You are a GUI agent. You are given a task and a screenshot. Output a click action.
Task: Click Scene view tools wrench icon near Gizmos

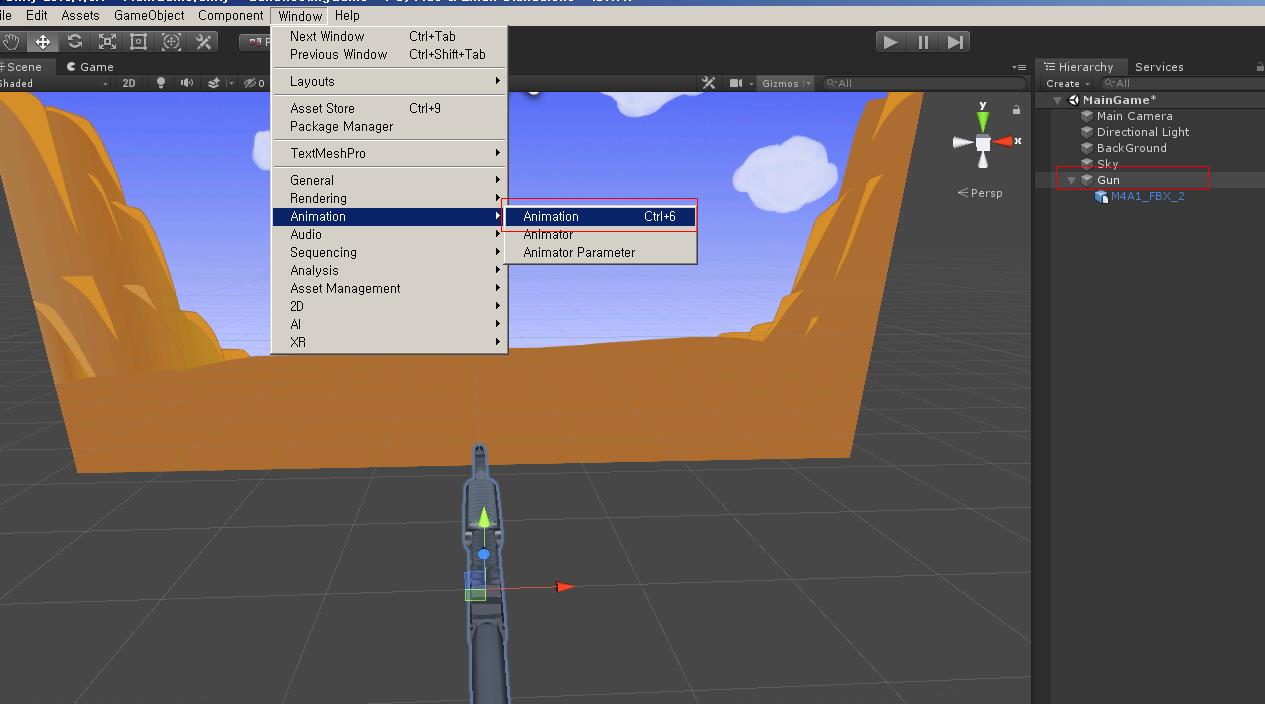tap(708, 84)
